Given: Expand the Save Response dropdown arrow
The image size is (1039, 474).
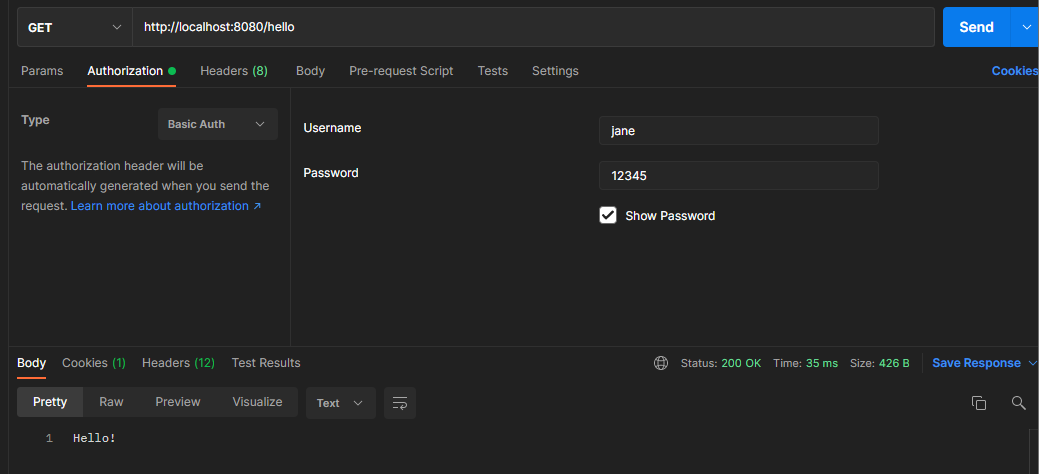Looking at the screenshot, I should [x=1032, y=363].
